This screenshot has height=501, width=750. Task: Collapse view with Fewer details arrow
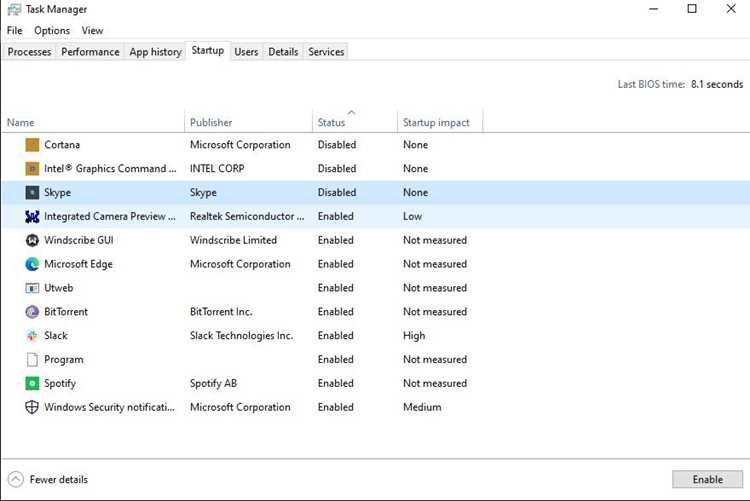click(x=15, y=479)
